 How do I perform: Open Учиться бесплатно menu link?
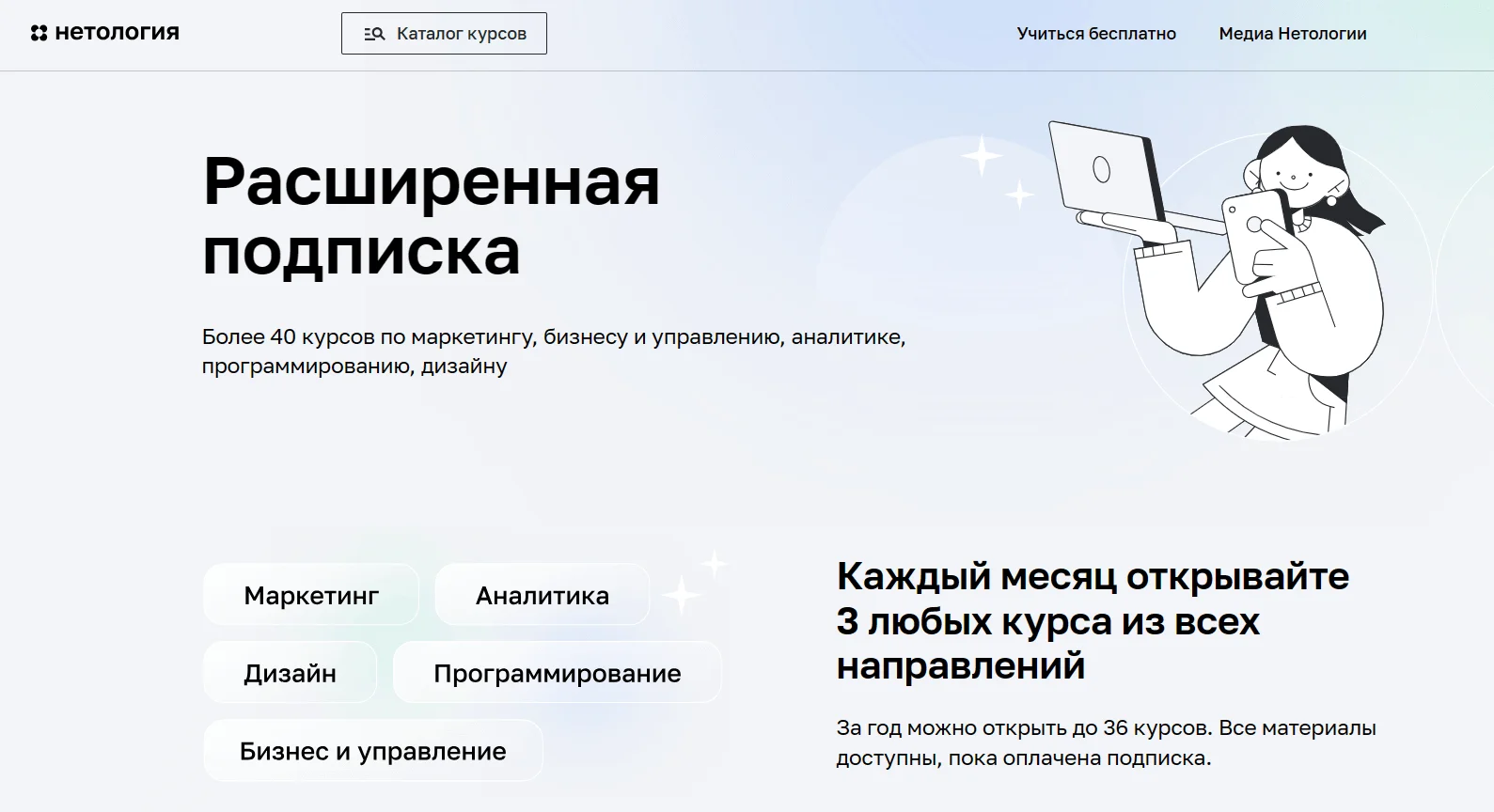[1096, 33]
